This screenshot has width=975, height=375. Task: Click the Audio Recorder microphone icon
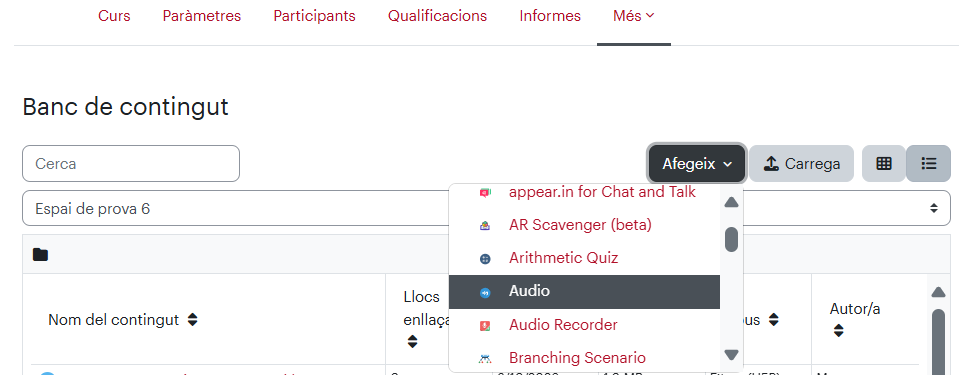(485, 325)
